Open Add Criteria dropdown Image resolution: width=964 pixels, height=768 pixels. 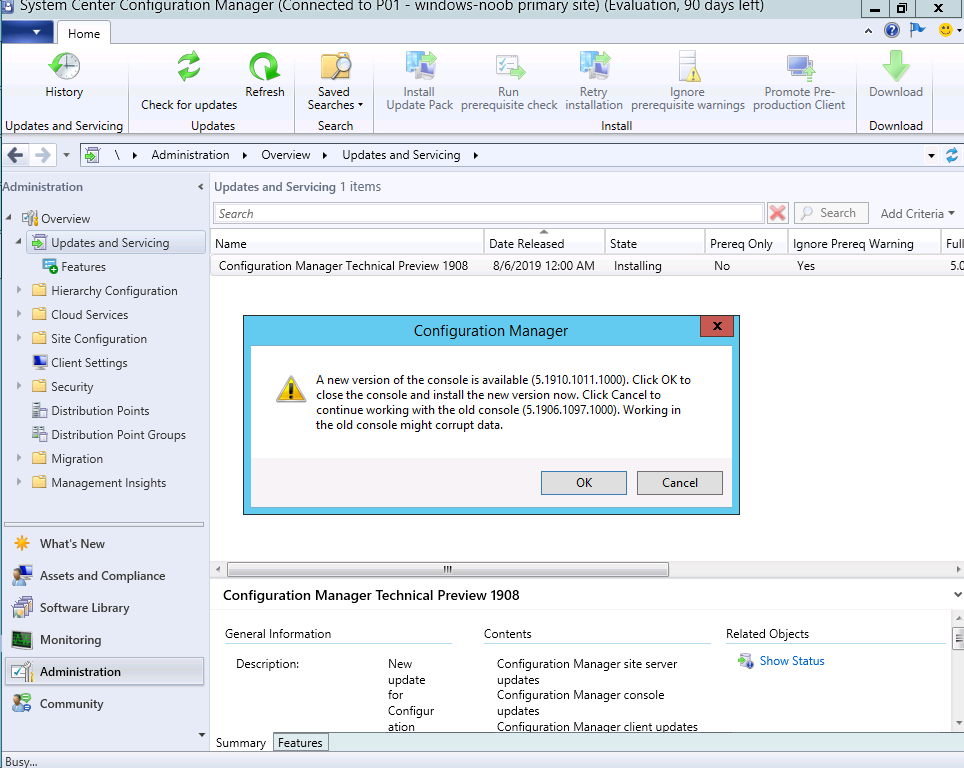pos(917,213)
